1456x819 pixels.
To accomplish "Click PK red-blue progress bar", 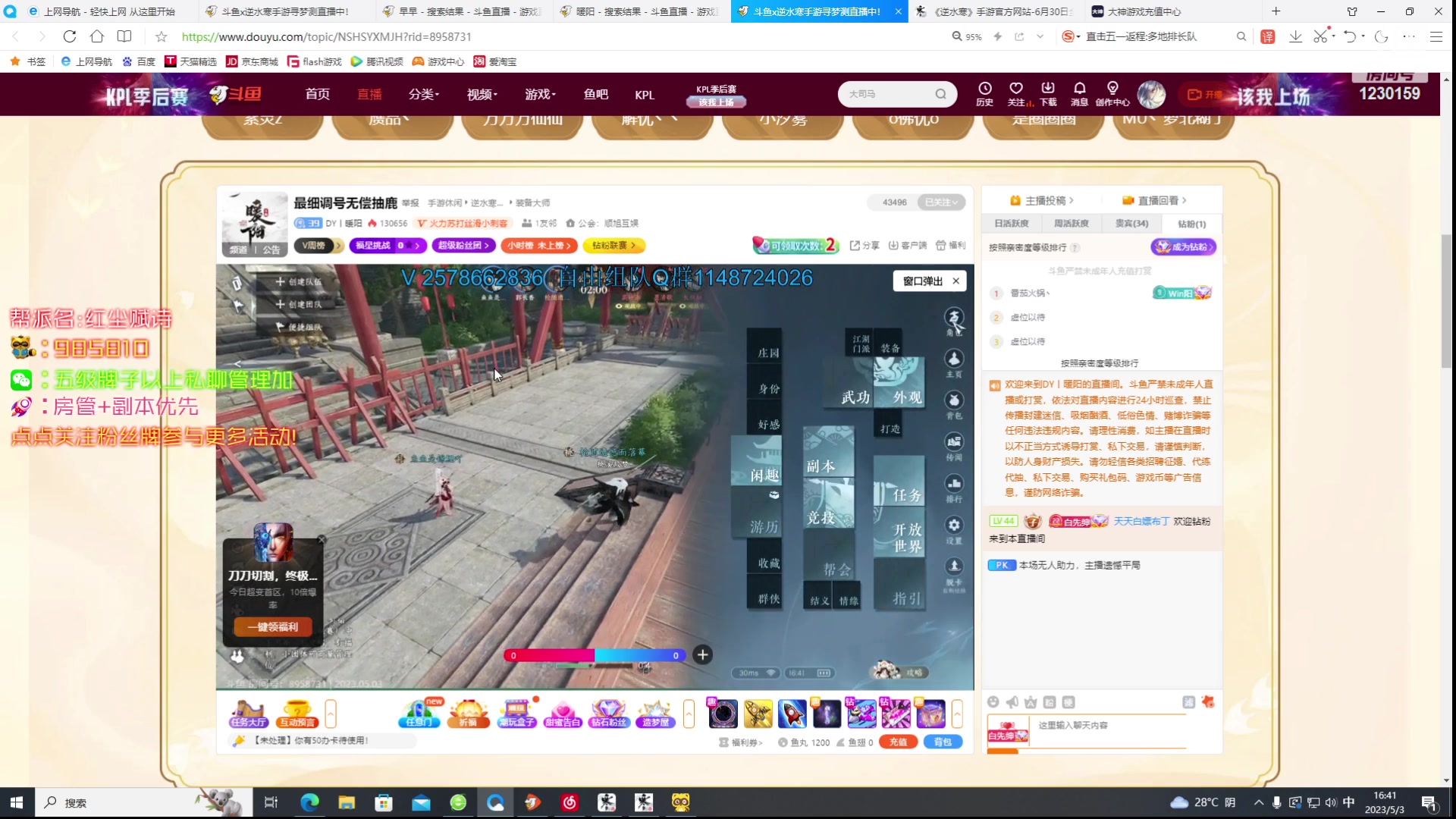I will 595,656.
